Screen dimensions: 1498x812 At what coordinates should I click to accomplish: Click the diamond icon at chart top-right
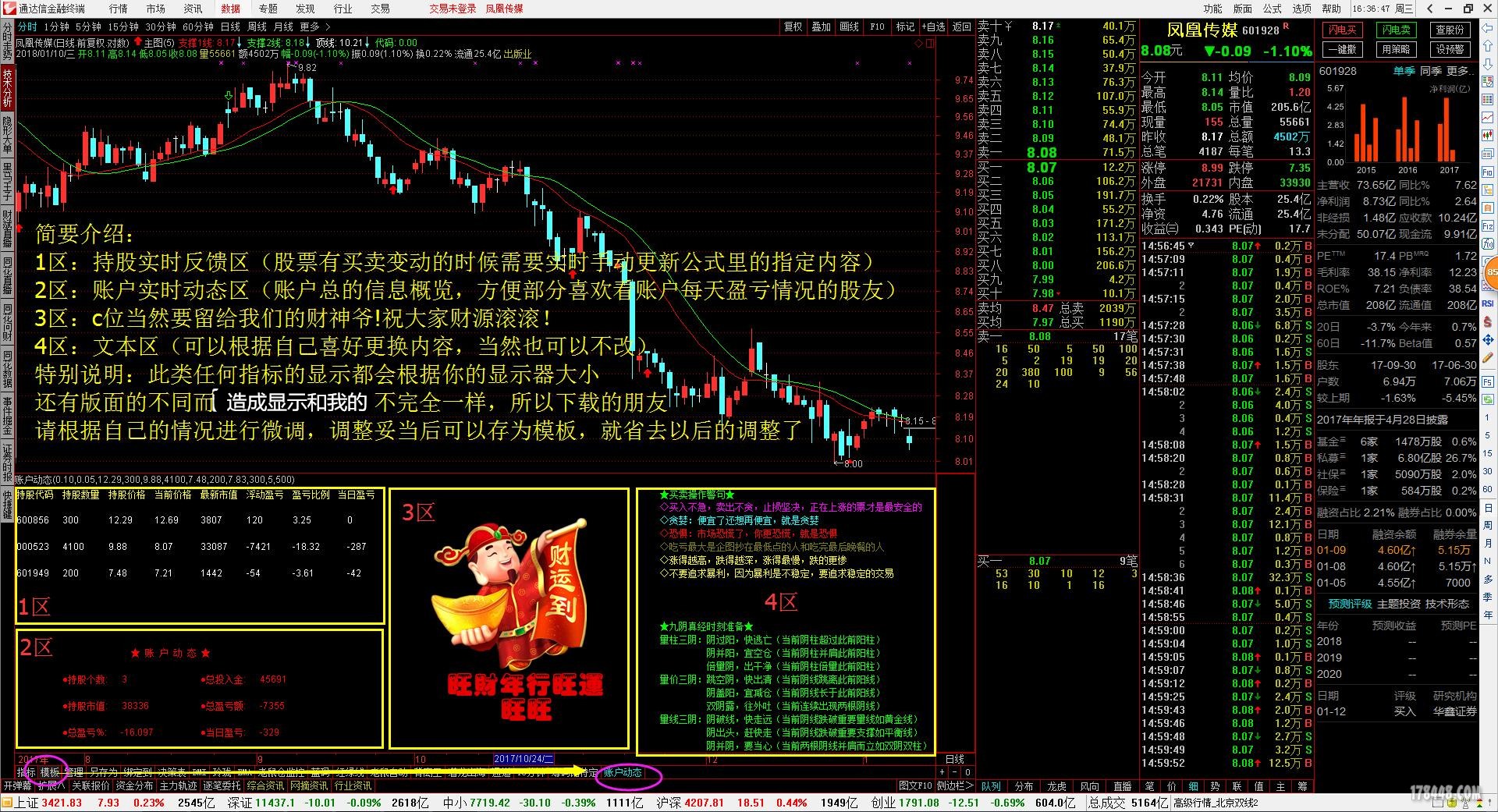click(x=918, y=44)
